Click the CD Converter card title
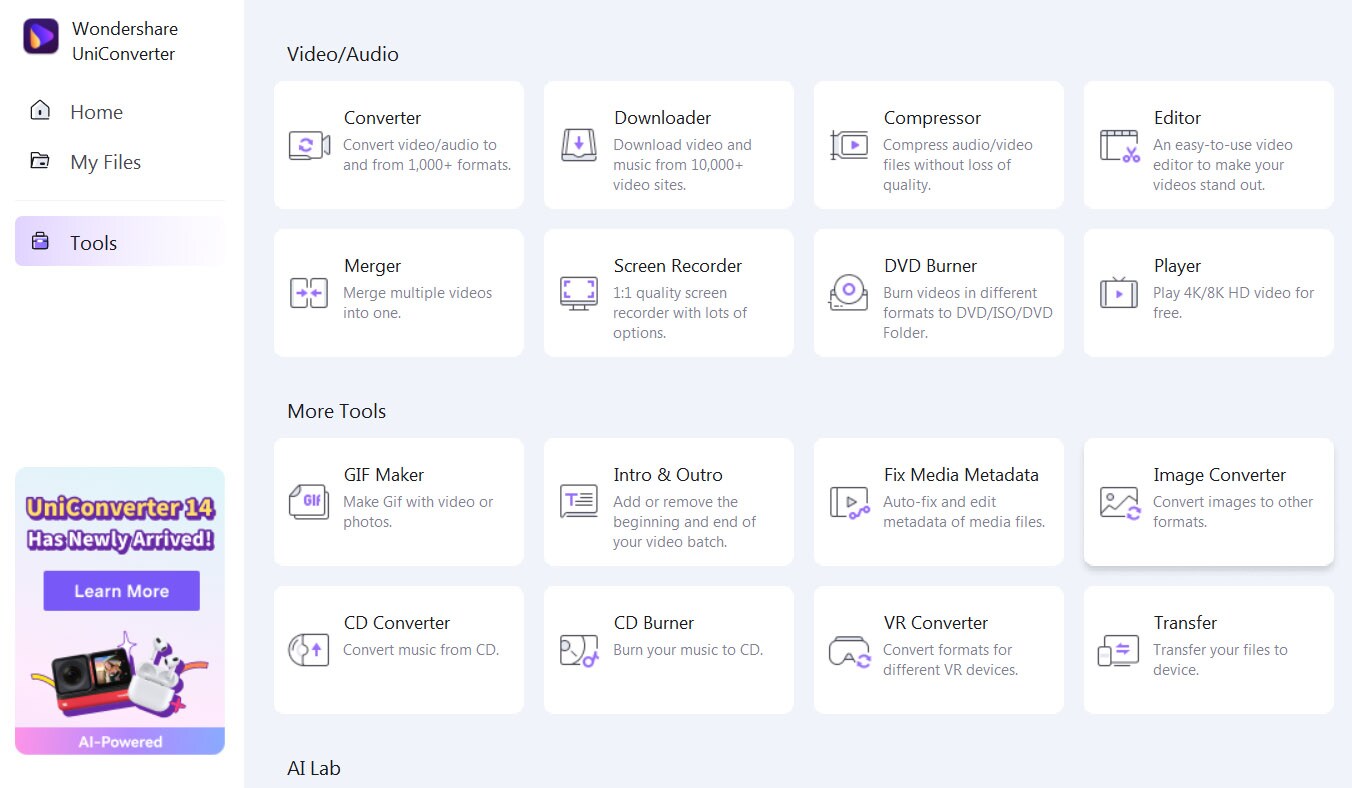 click(397, 623)
